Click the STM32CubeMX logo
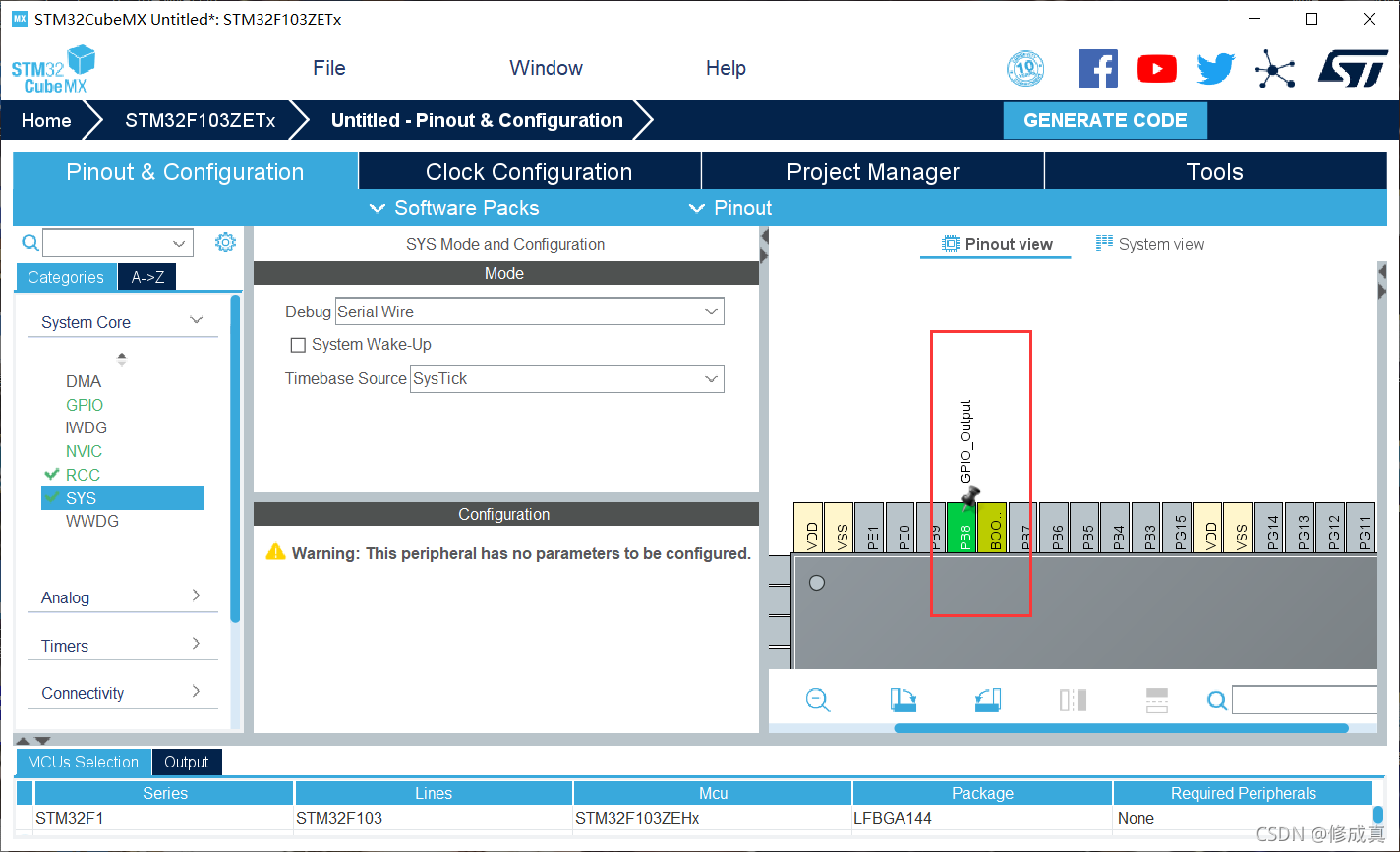This screenshot has height=852, width=1400. pyautogui.click(x=54, y=70)
